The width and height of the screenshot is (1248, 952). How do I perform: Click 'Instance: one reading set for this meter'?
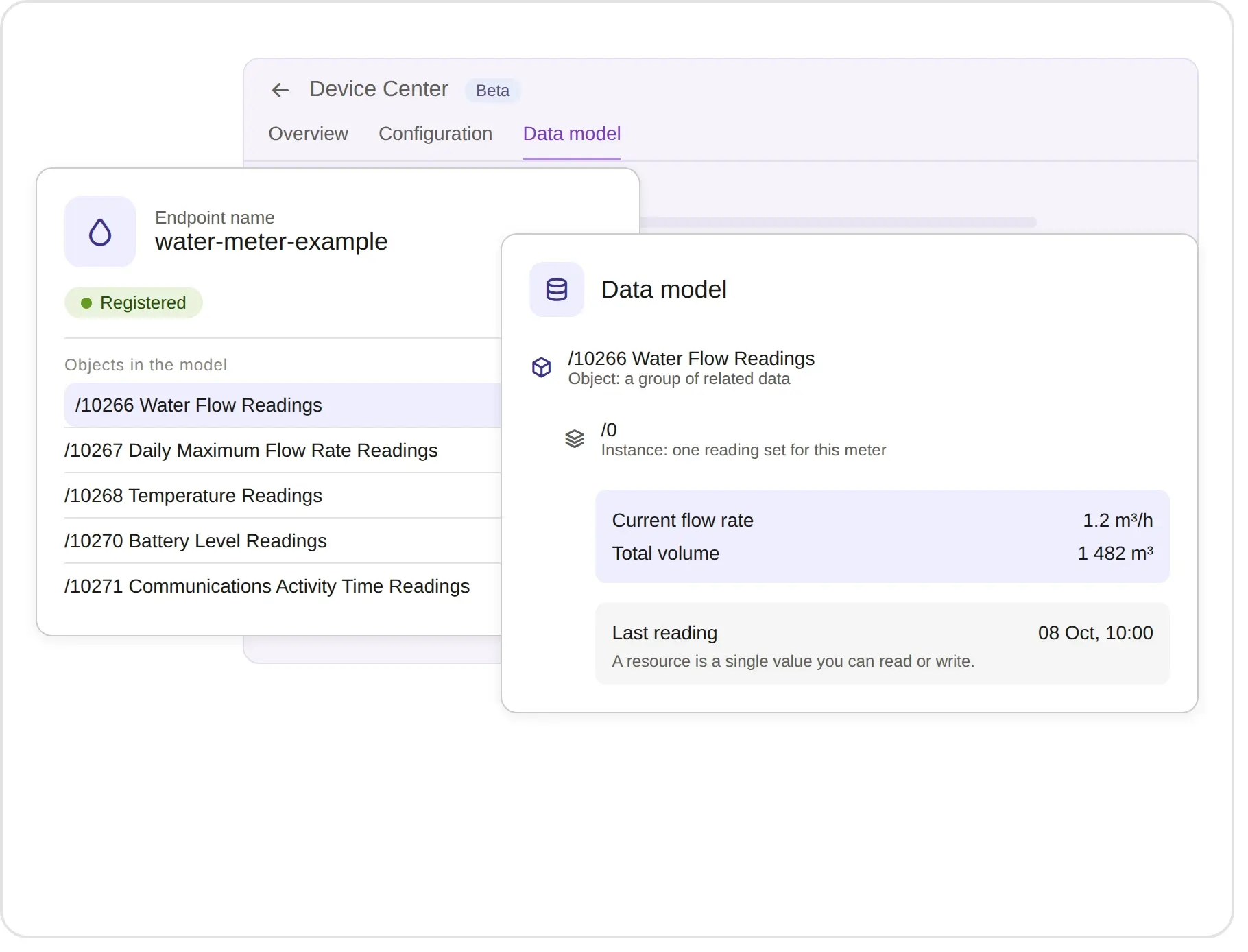(x=743, y=451)
